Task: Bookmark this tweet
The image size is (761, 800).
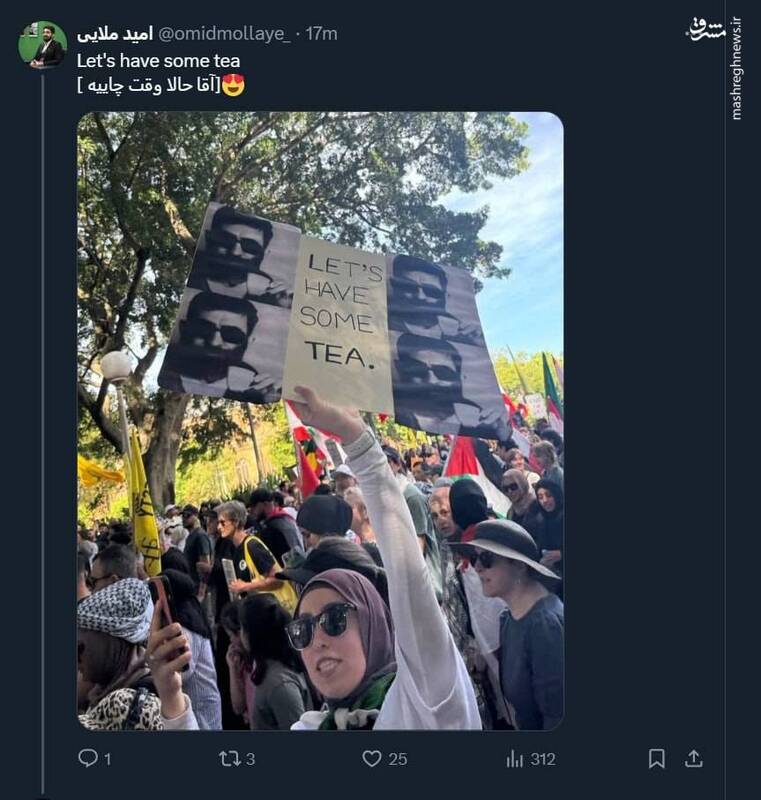Action: (656, 759)
